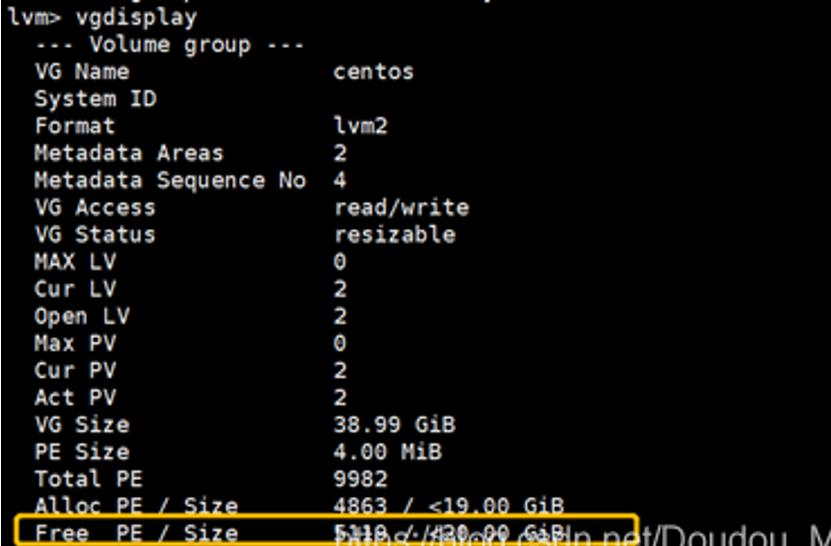Click the Cur PV label
Screen dimensions: 831x546
pos(75,370)
